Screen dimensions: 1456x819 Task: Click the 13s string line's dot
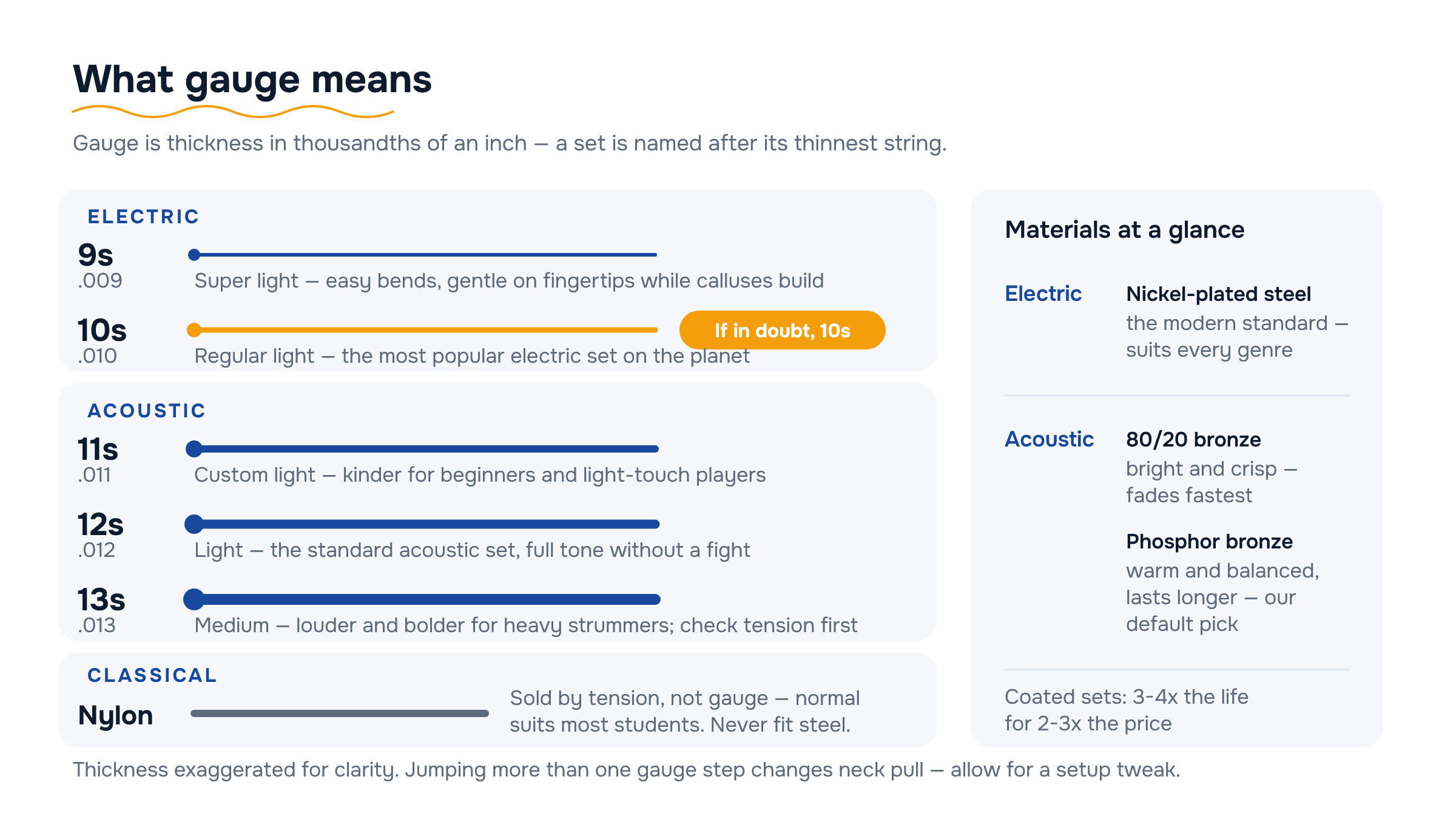pyautogui.click(x=194, y=599)
